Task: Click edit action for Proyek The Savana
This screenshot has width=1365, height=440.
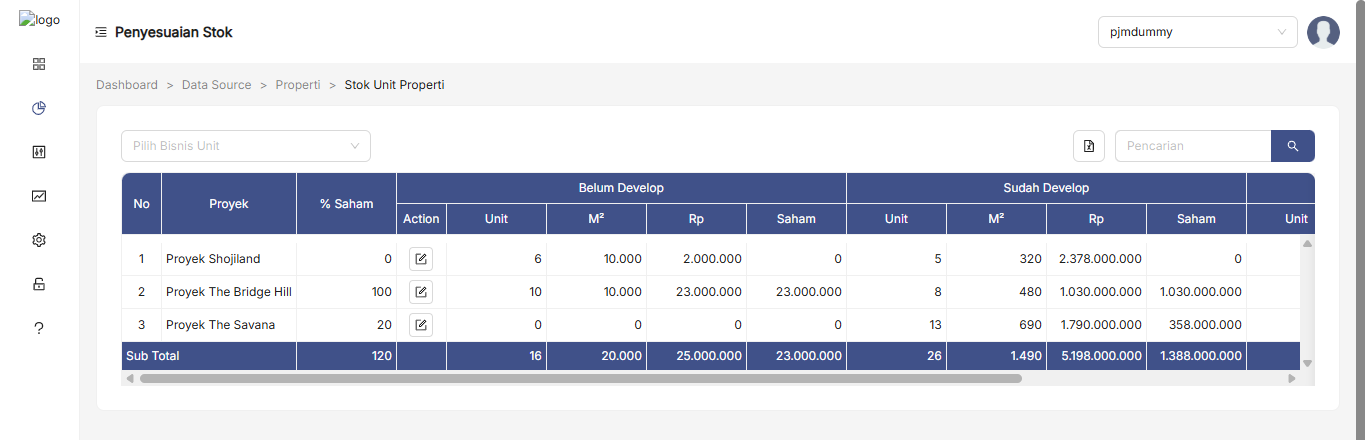Action: [421, 325]
